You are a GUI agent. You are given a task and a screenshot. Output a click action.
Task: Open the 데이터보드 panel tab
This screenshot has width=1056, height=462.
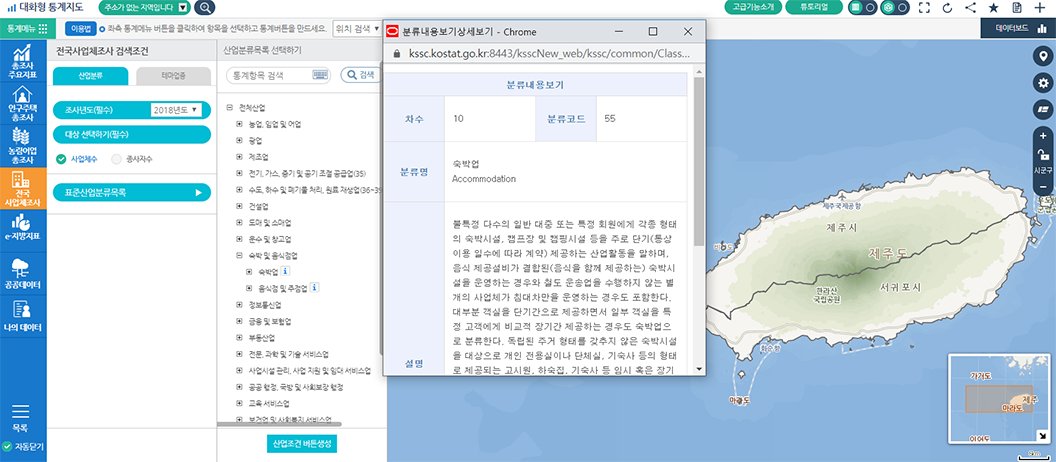click(x=1018, y=29)
